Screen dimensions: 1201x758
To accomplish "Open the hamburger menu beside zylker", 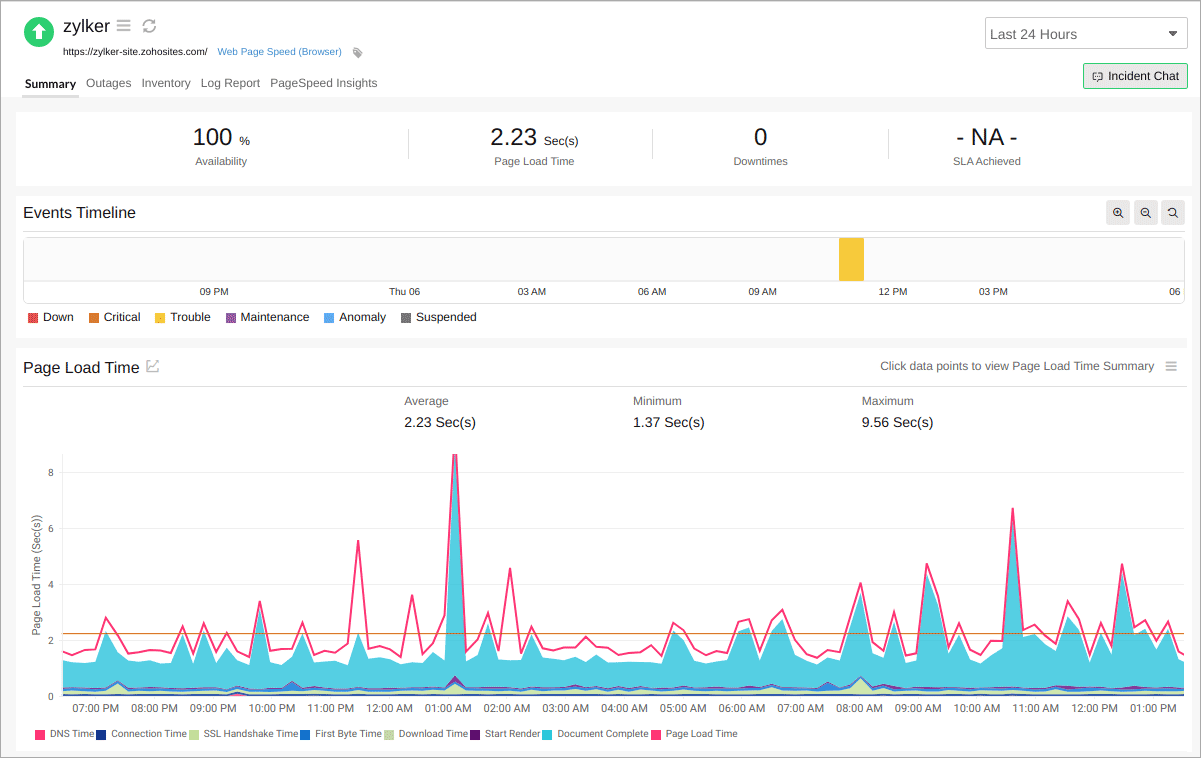I will 124,26.
